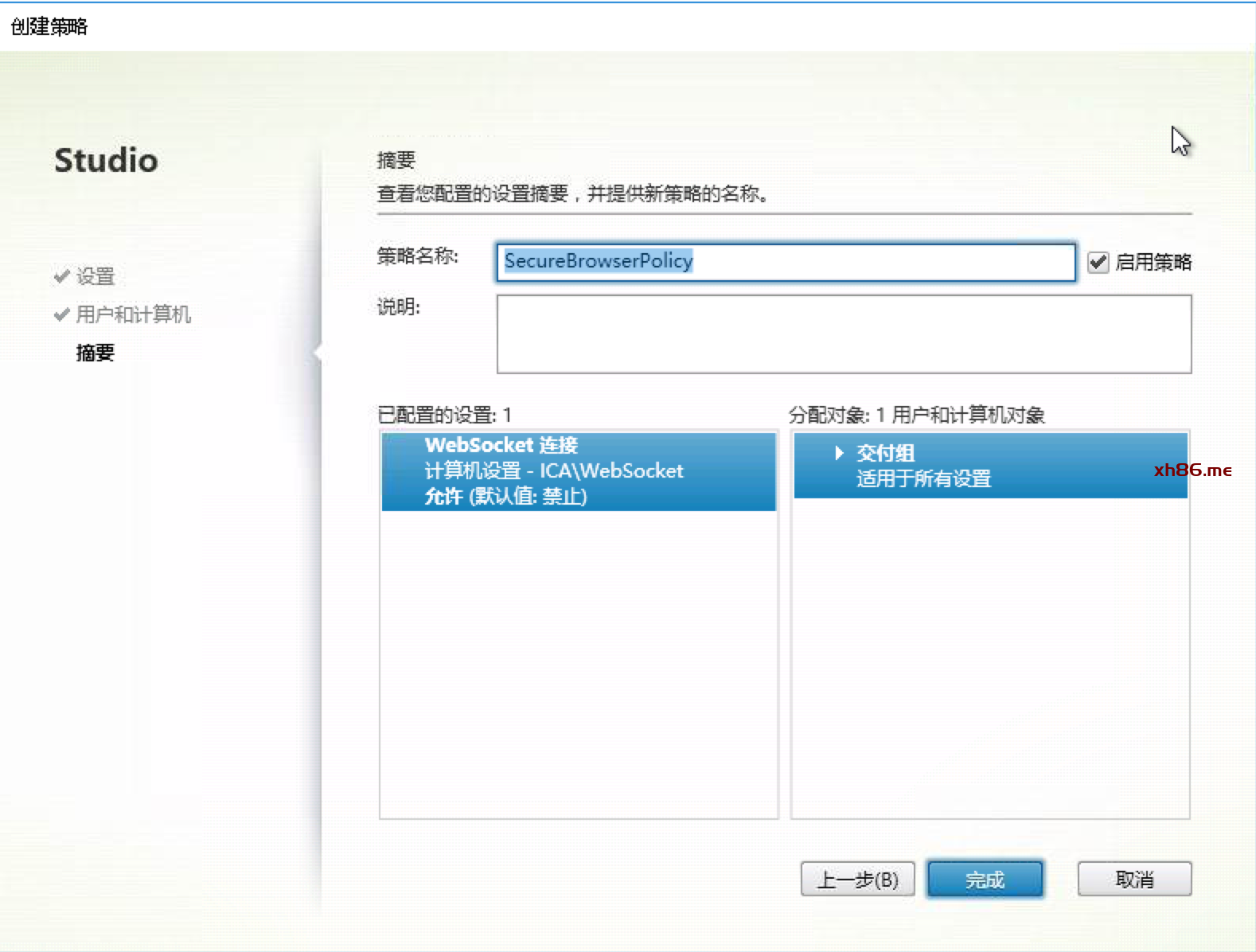
Task: Select the 摘要 step in sidebar
Action: (x=96, y=353)
